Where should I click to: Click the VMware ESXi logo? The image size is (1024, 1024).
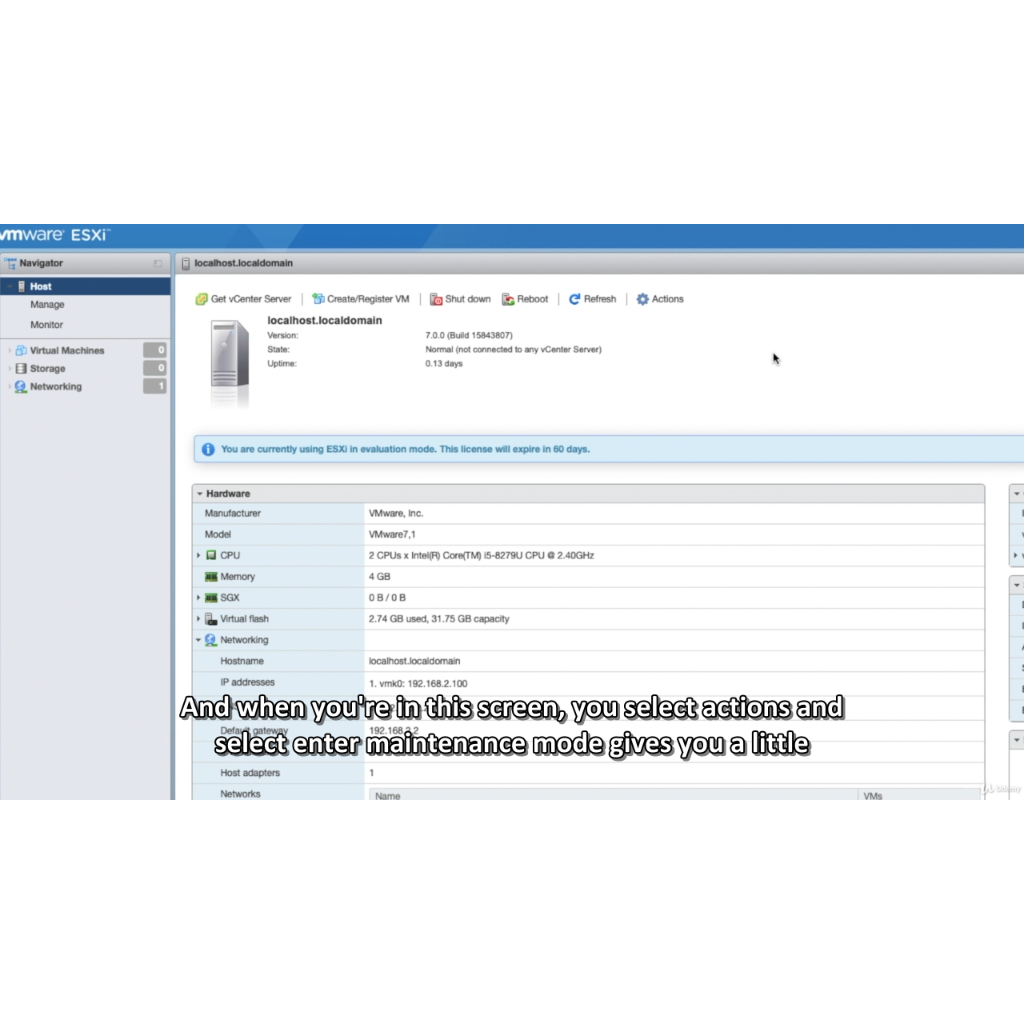point(55,234)
